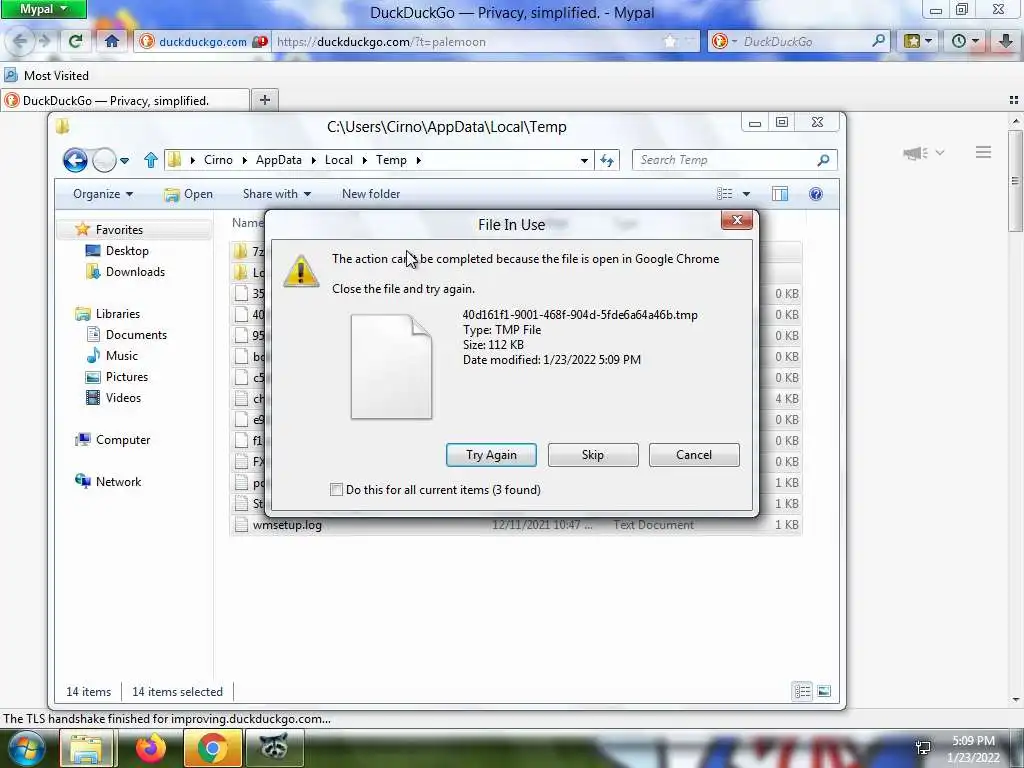This screenshot has height=768, width=1024.
Task: Click the Explorer help icon
Action: (816, 194)
